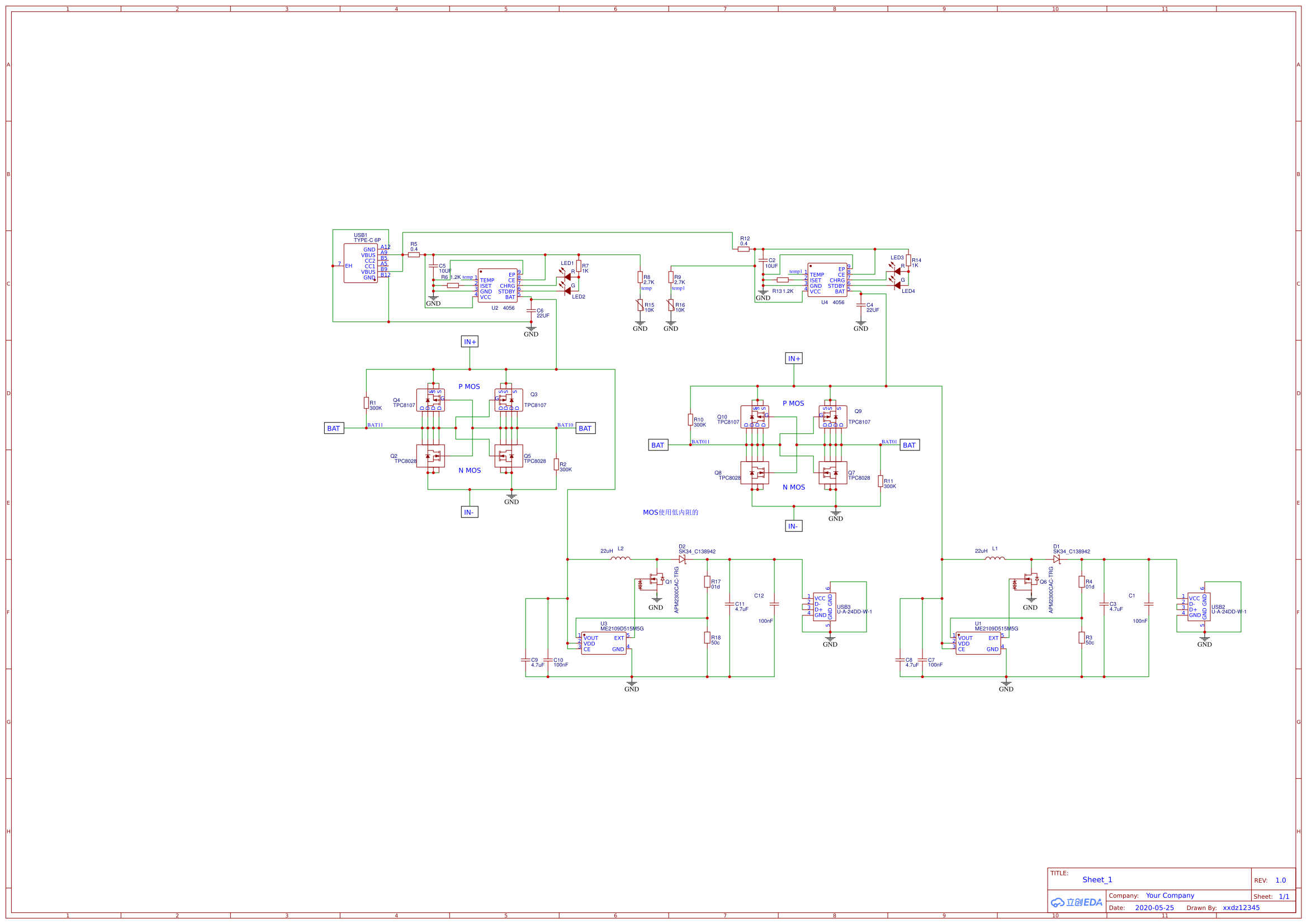The image size is (1307, 924).
Task: Select resistor R1 300K symbol
Action: click(366, 402)
